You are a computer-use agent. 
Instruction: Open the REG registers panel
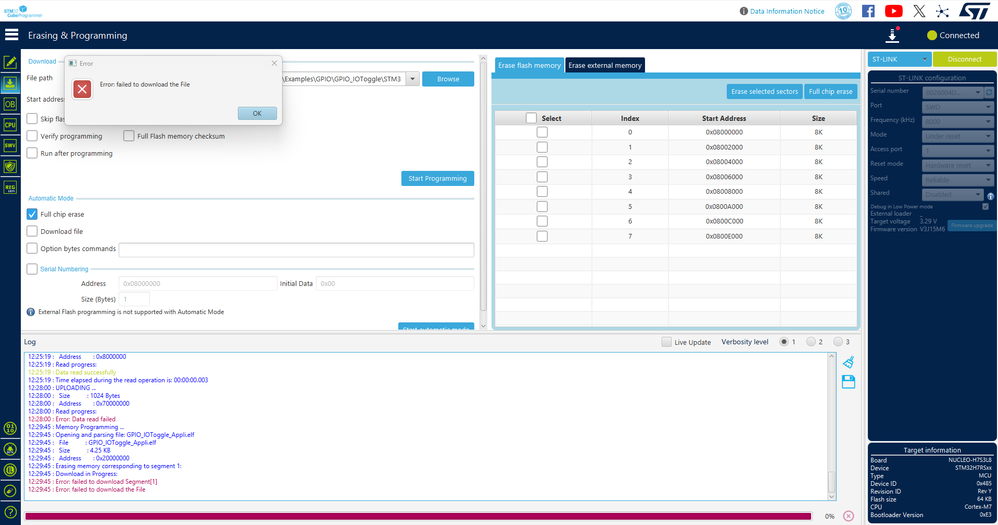click(x=10, y=187)
